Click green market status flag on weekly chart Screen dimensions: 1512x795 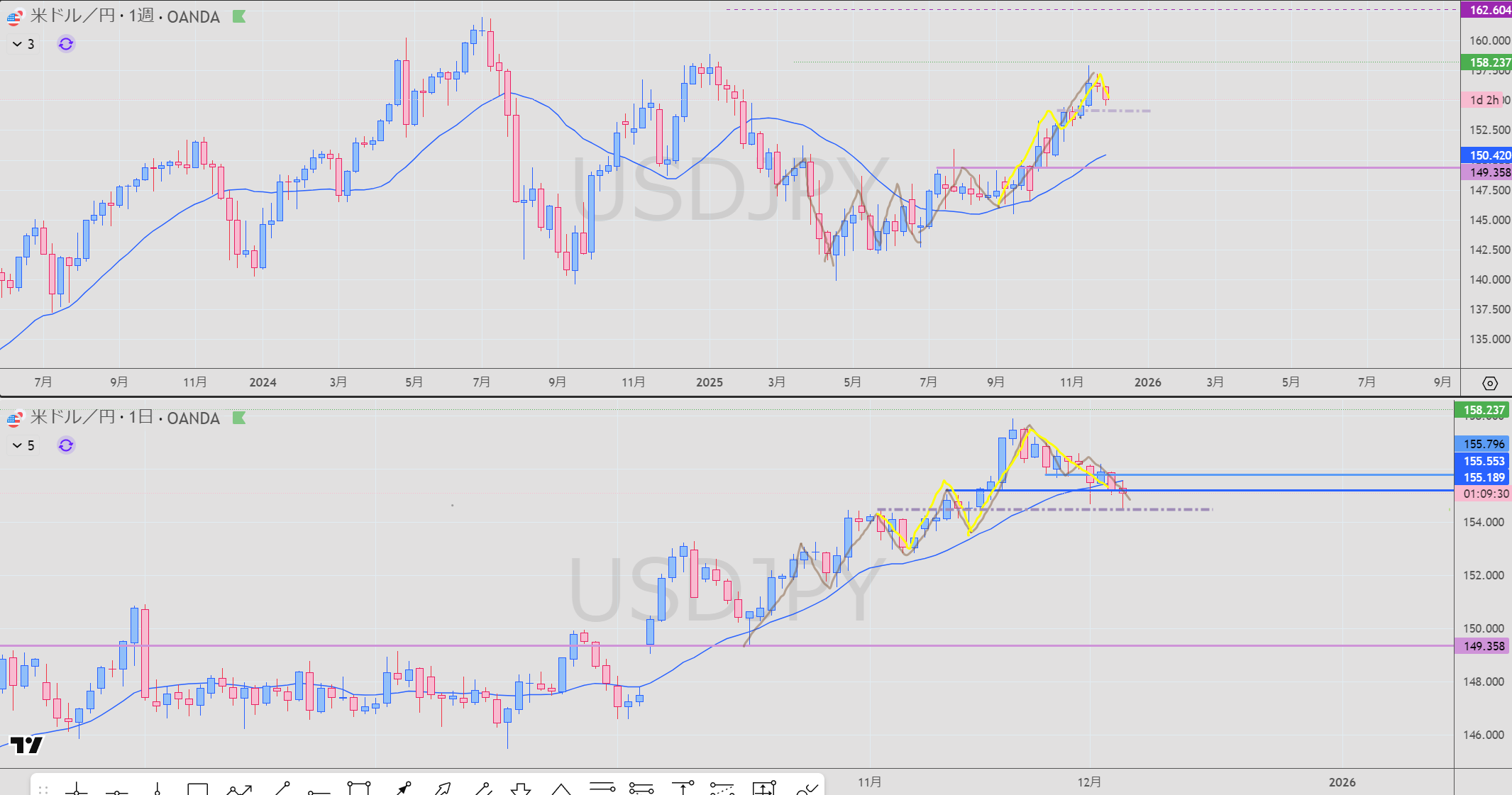coord(239,16)
